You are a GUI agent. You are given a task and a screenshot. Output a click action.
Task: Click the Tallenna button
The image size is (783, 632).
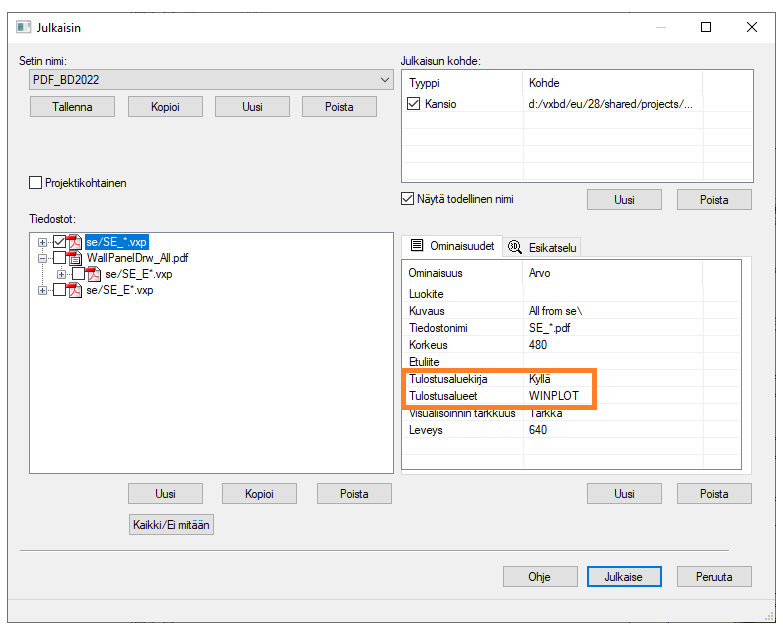pyautogui.click(x=72, y=107)
